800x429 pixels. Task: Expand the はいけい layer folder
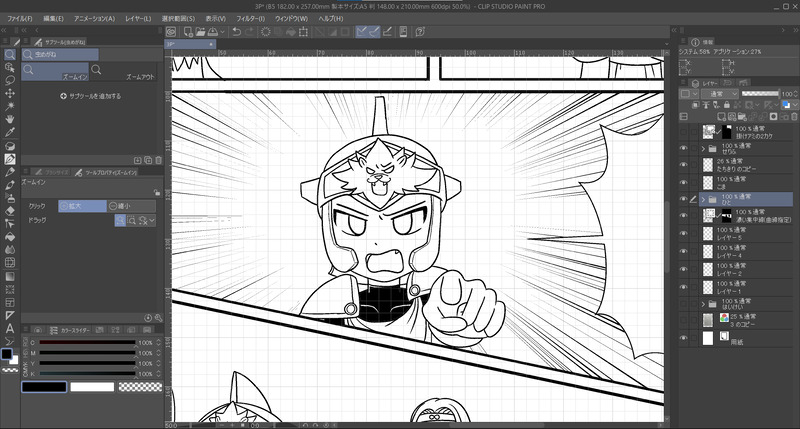(704, 305)
